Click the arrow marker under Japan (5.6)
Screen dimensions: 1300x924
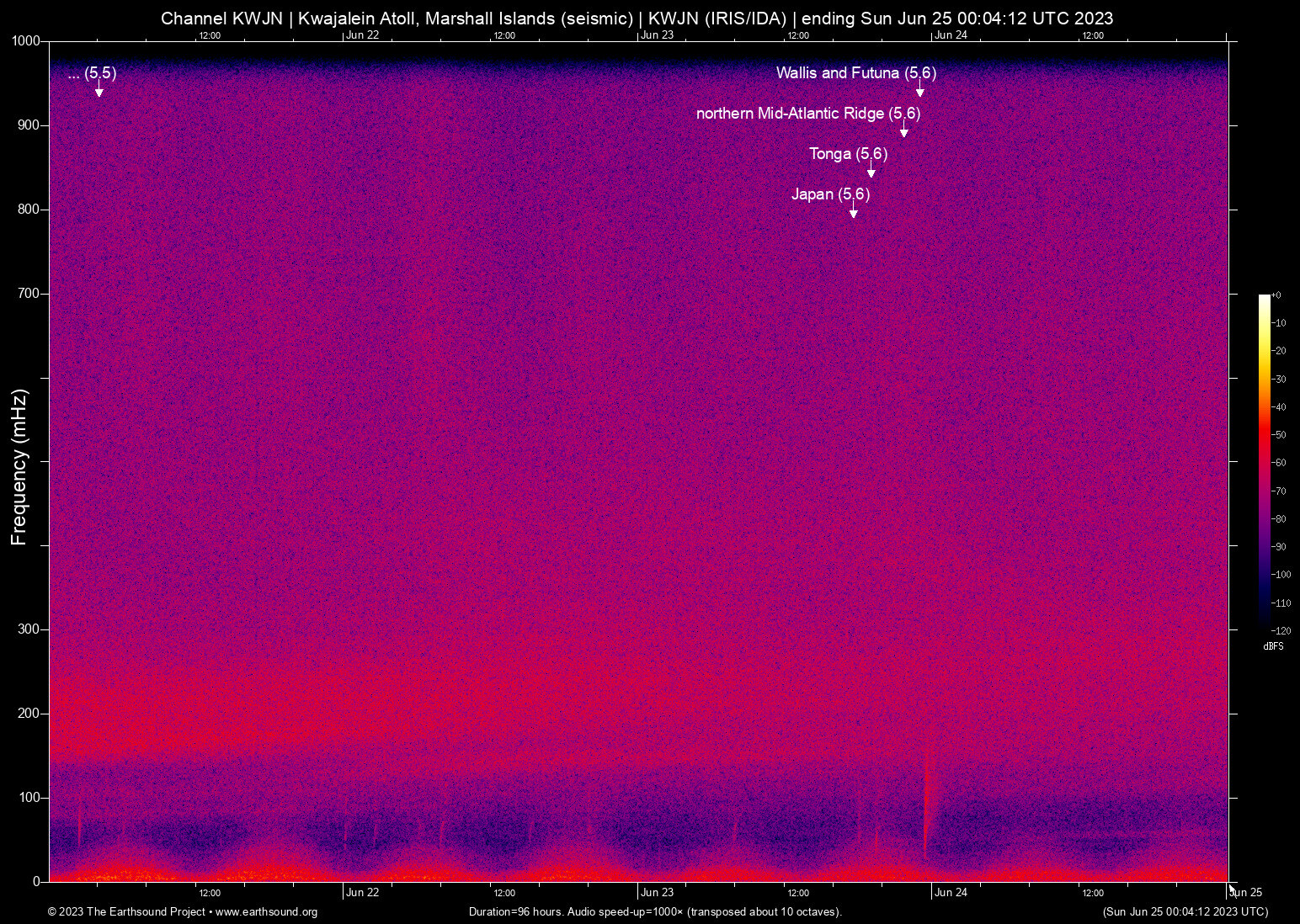pos(854,212)
